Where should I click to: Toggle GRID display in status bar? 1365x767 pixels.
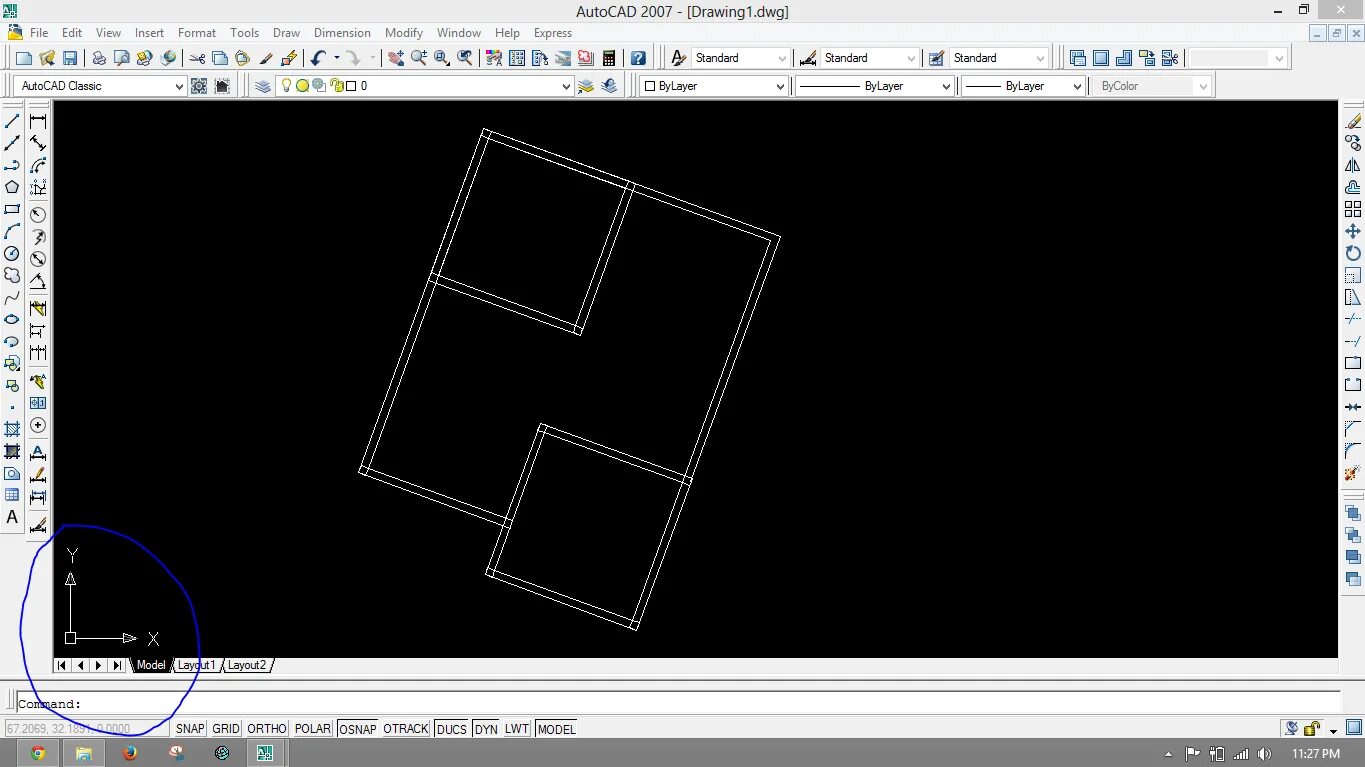(x=226, y=729)
